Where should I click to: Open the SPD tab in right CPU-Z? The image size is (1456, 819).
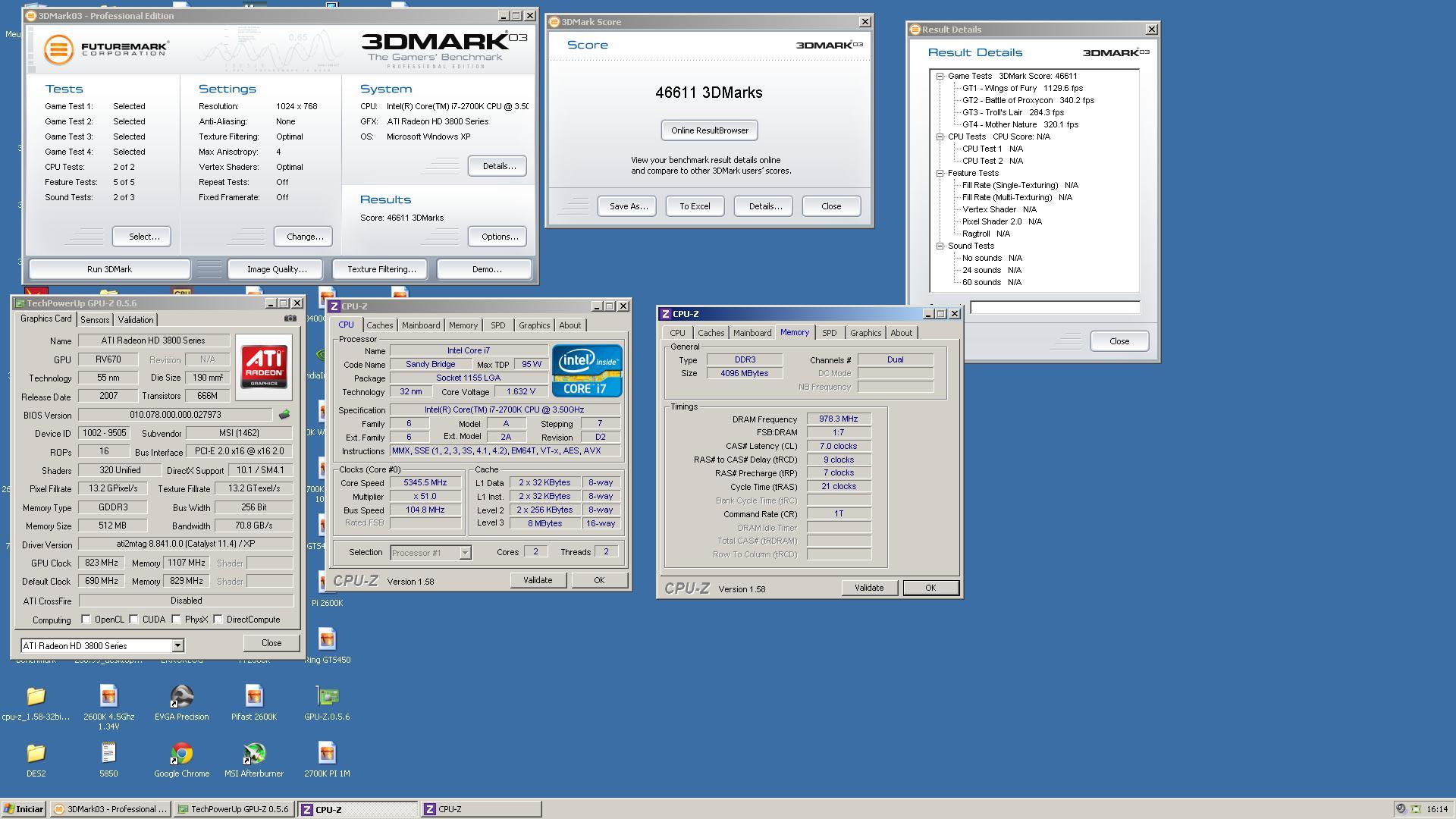830,333
